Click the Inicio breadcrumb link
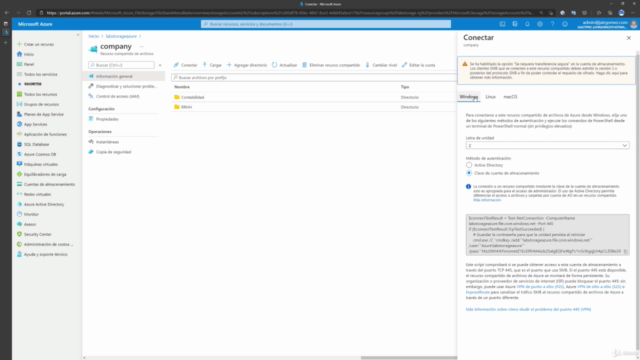The width and height of the screenshot is (640, 360). (94, 36)
